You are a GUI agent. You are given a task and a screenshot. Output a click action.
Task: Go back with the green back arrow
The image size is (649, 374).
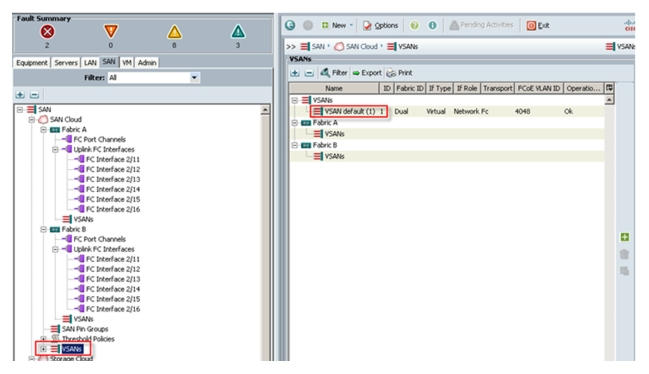tap(290, 25)
